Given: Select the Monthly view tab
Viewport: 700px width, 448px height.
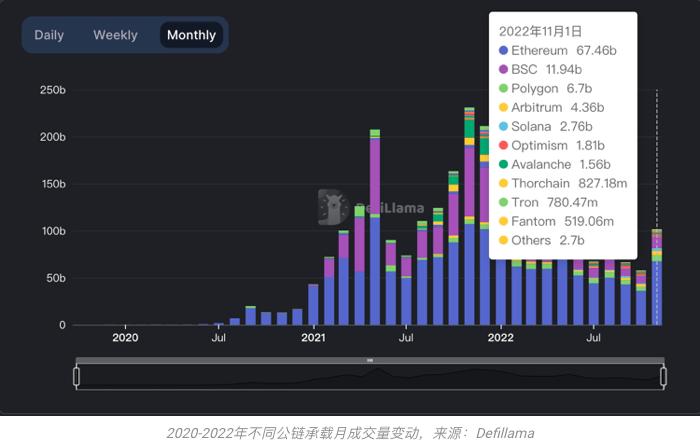Looking at the screenshot, I should tap(191, 35).
